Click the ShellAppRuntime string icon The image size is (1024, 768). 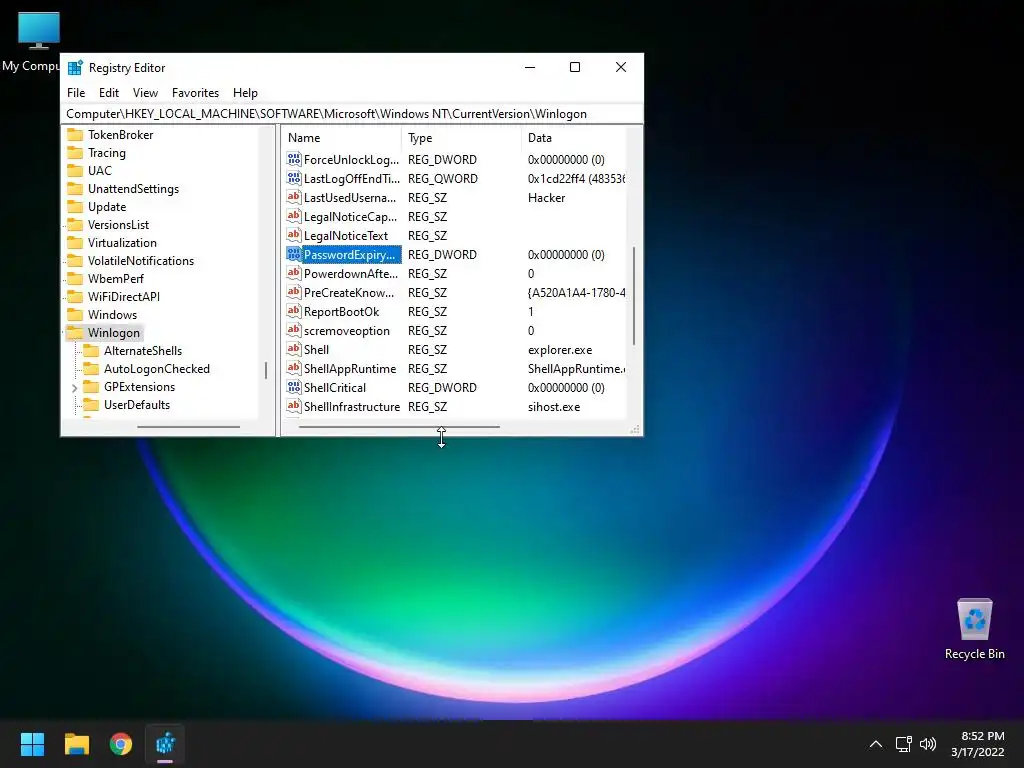(294, 368)
